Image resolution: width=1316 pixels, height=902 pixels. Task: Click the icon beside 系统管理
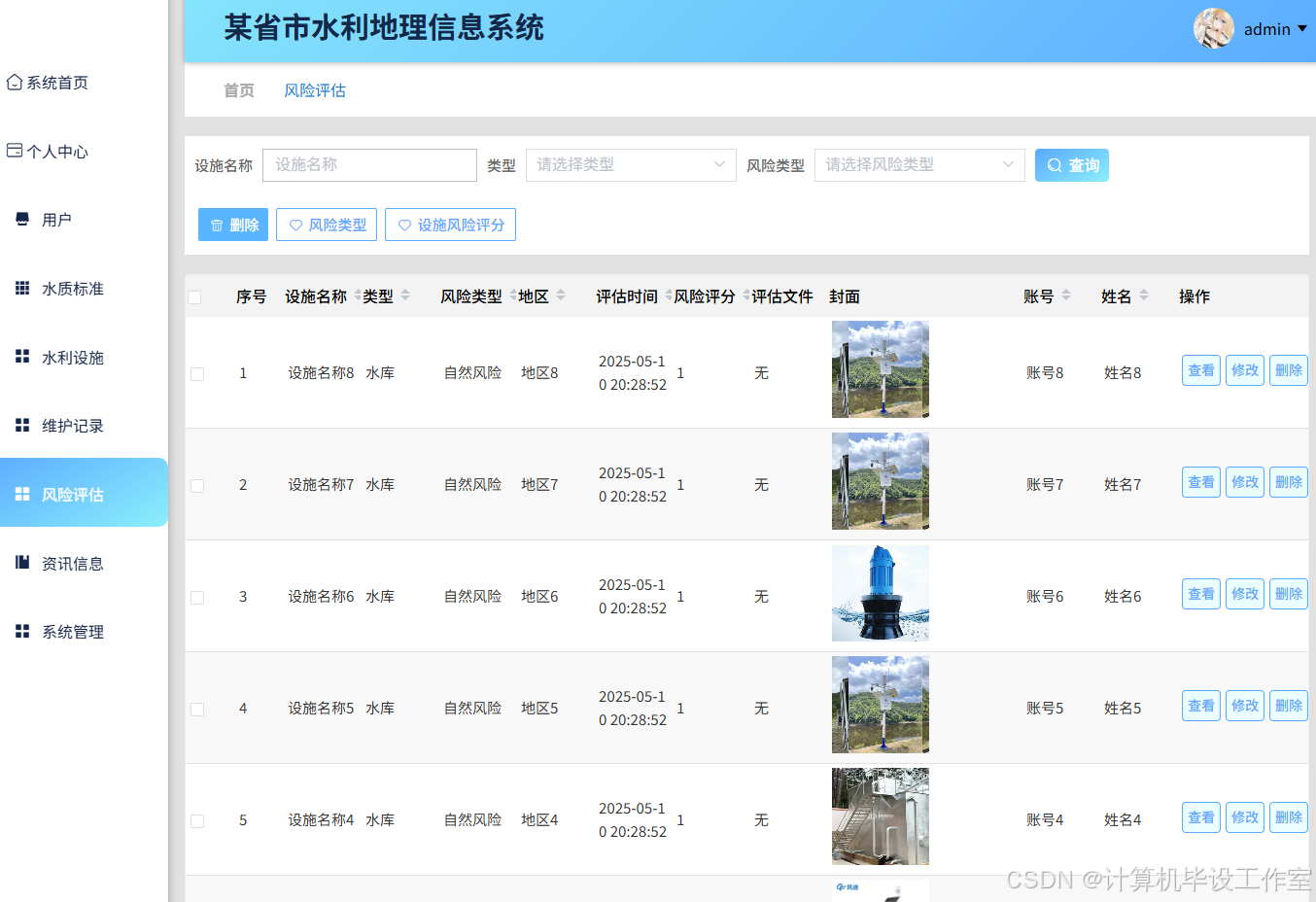[22, 631]
